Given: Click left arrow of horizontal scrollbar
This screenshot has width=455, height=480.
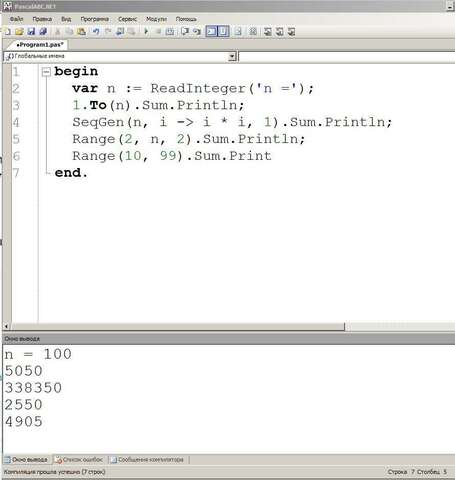Looking at the screenshot, I should (6, 327).
